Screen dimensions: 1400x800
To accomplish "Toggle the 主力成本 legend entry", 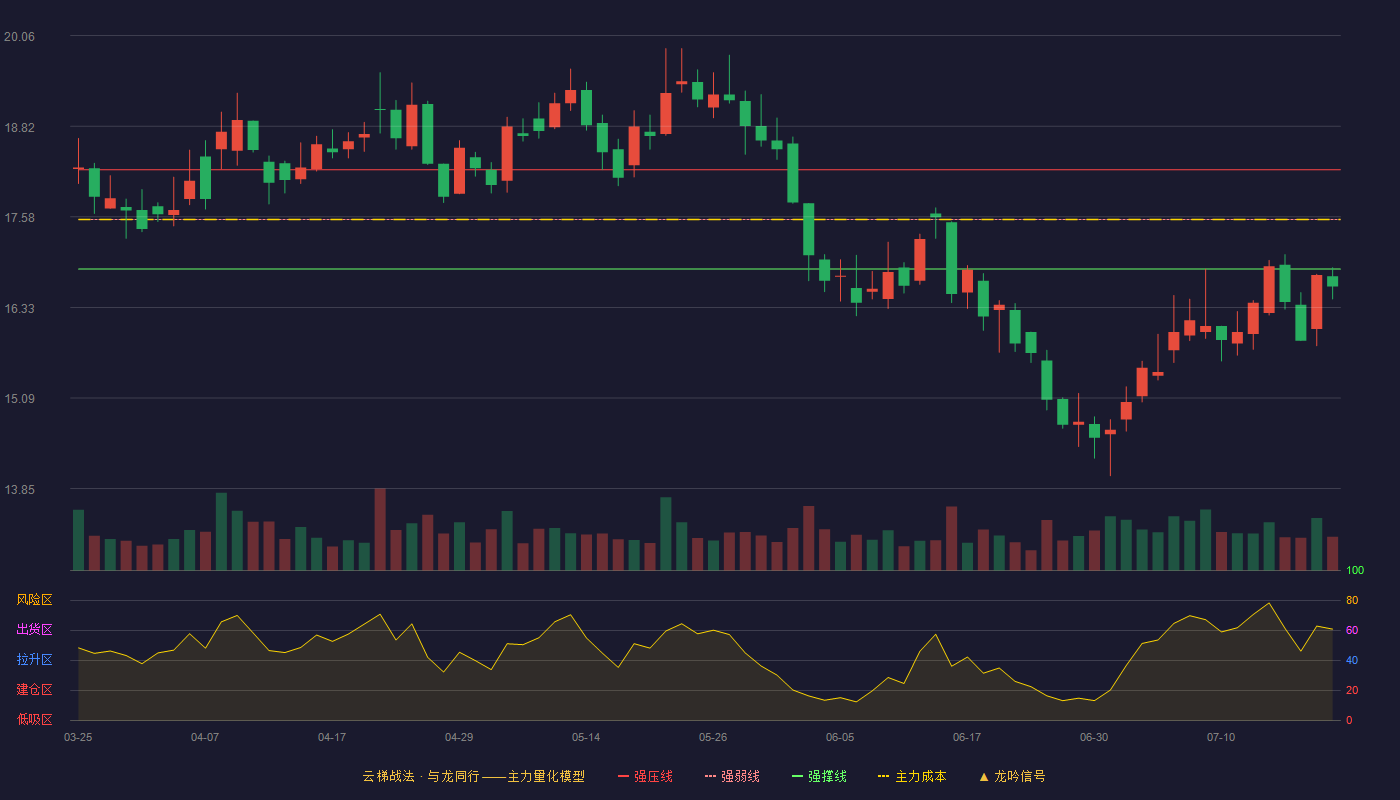I will [912, 776].
